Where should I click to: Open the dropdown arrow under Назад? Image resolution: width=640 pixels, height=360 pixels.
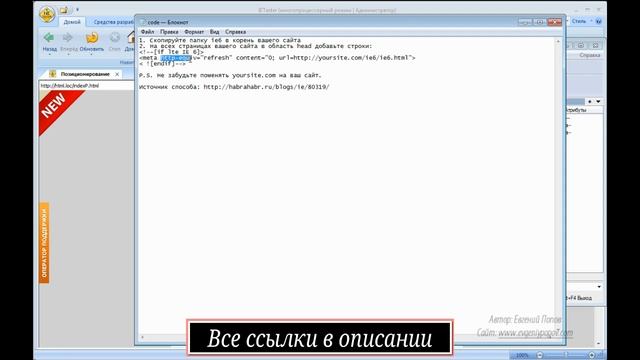point(49,54)
